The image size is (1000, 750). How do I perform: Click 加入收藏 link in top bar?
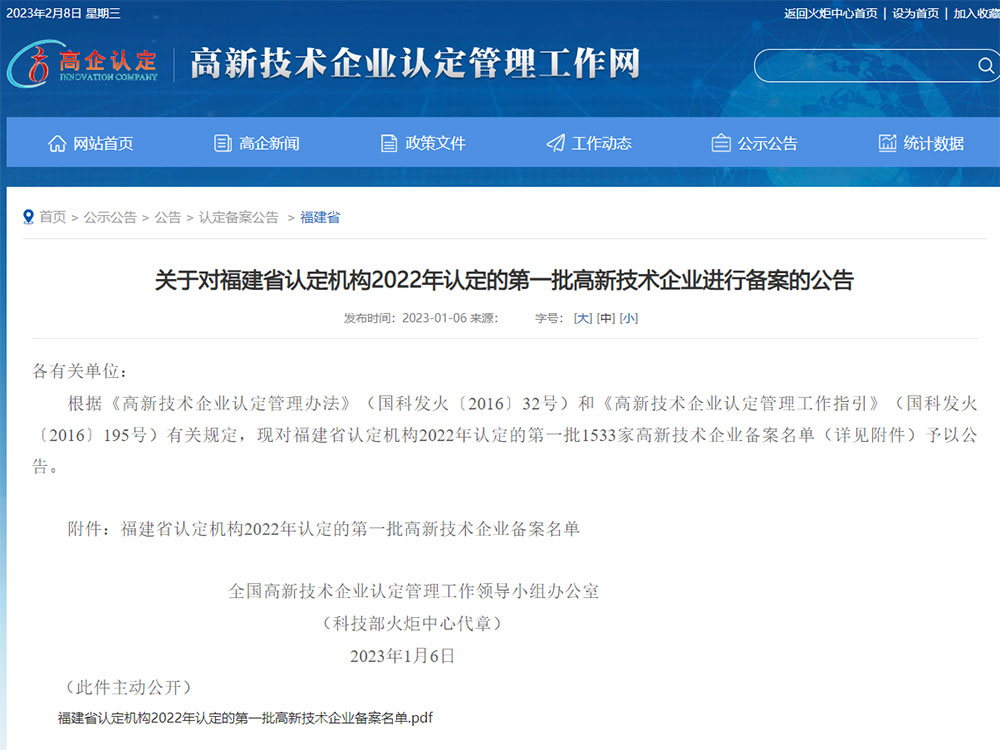tap(975, 13)
